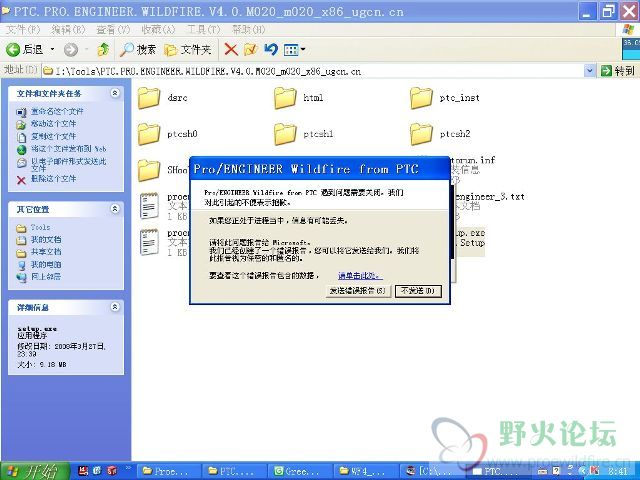Image resolution: width=640 pixels, height=480 pixels.
Task: Select the html folder icon
Action: point(285,98)
